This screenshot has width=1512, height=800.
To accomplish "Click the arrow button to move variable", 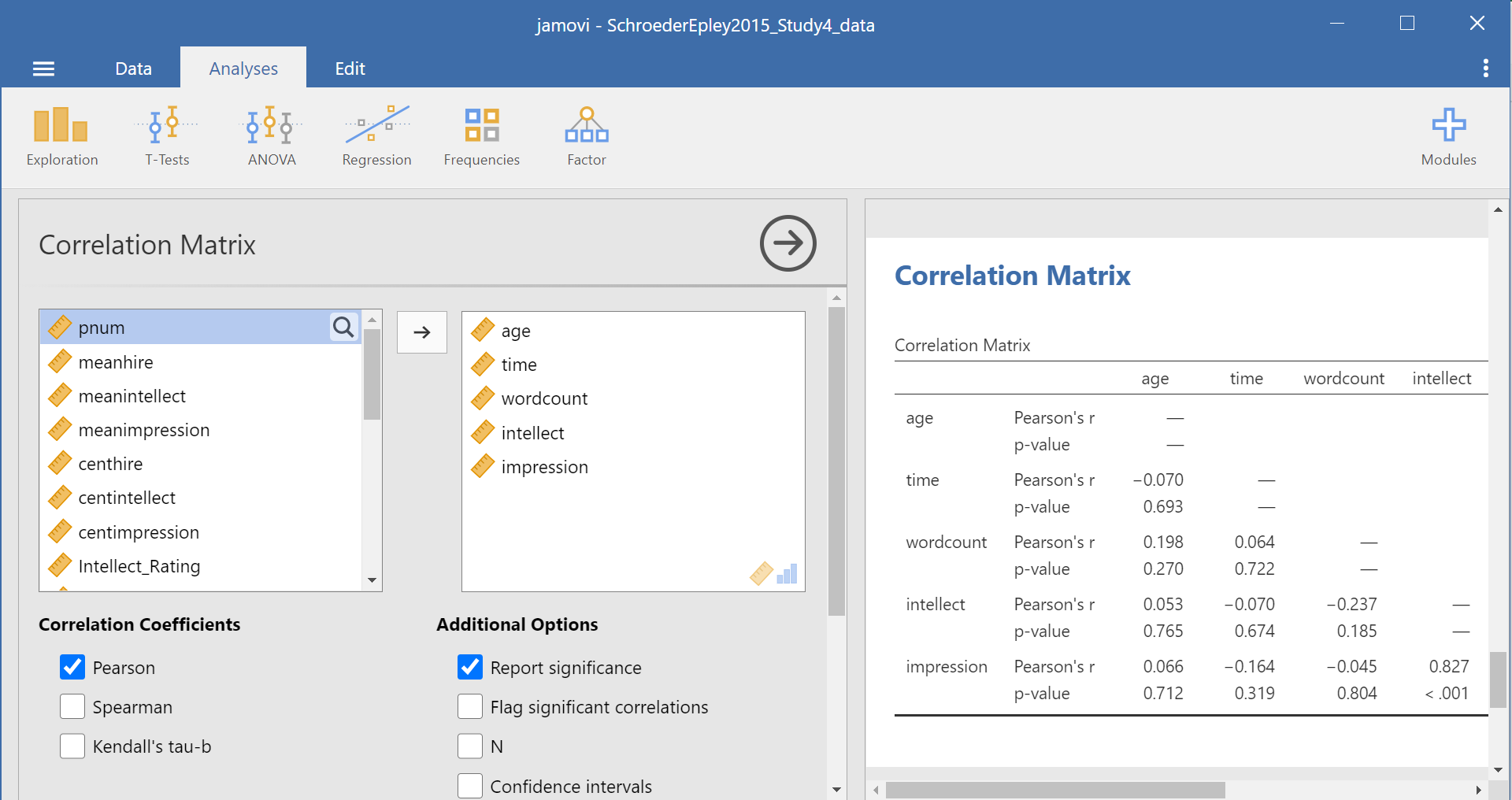I will tap(422, 332).
